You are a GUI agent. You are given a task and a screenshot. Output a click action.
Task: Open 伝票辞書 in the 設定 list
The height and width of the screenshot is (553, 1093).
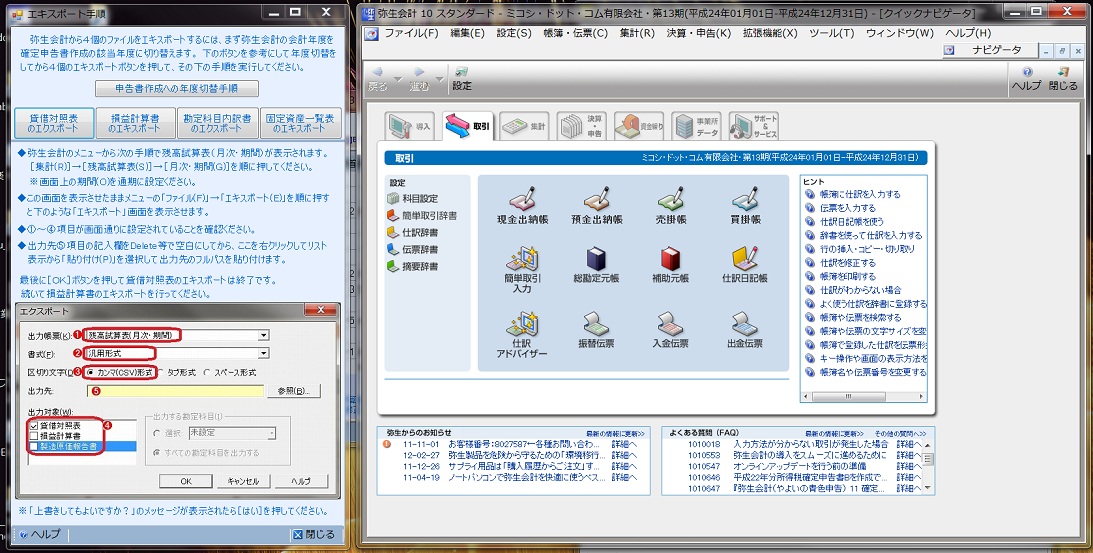pos(413,249)
